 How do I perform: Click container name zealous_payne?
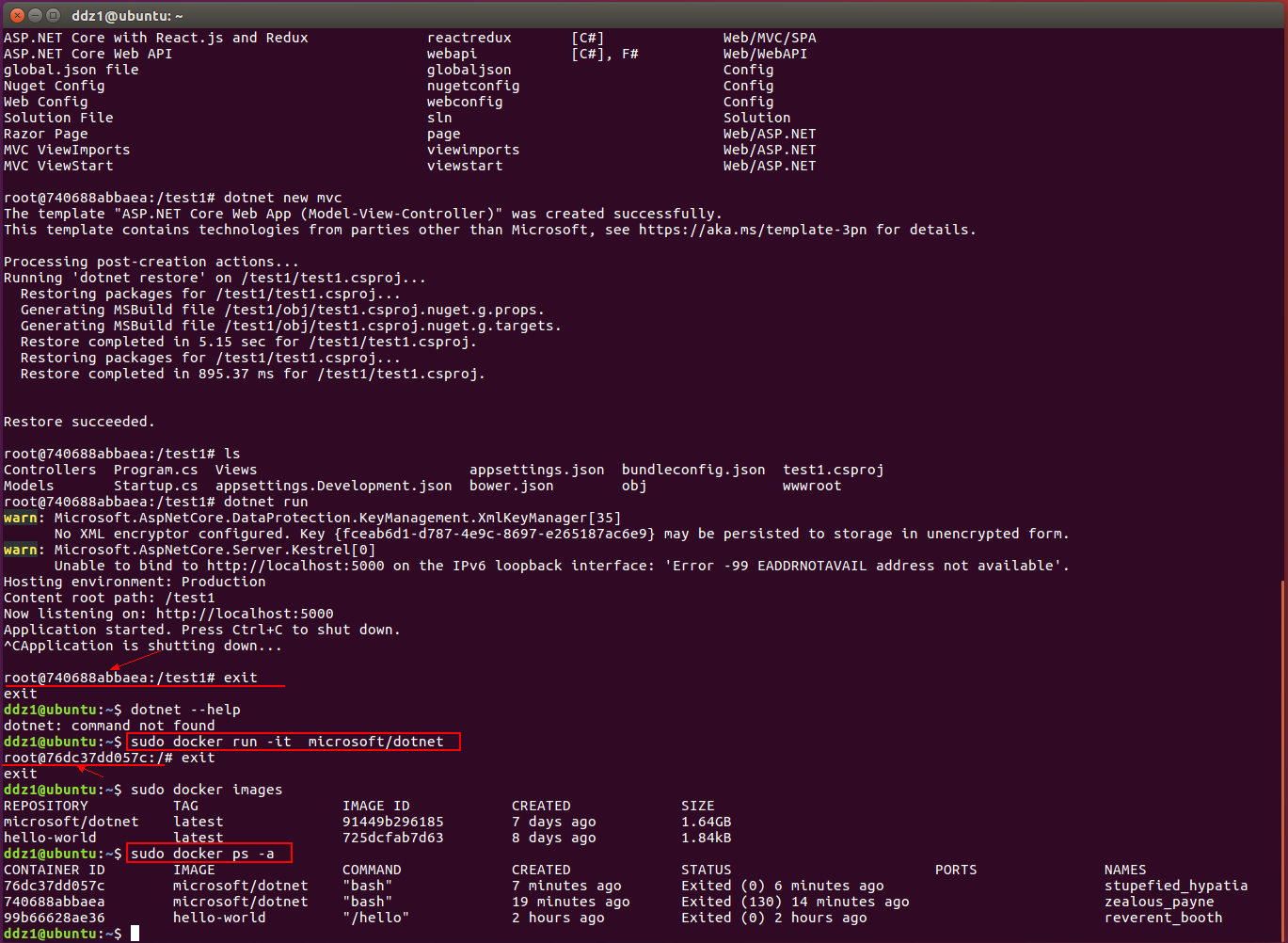click(1159, 902)
